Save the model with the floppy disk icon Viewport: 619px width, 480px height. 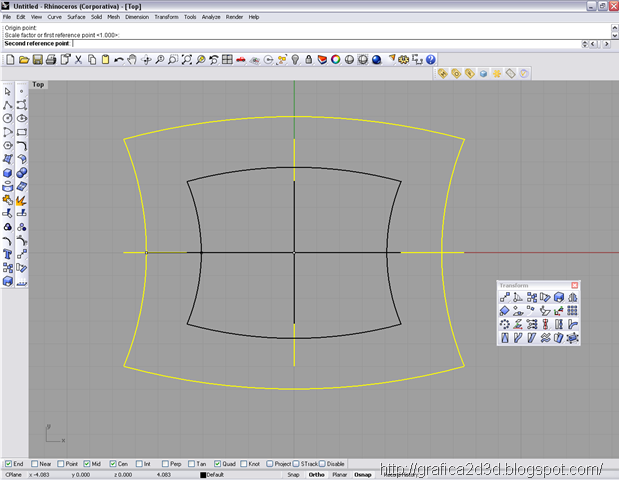coord(38,60)
